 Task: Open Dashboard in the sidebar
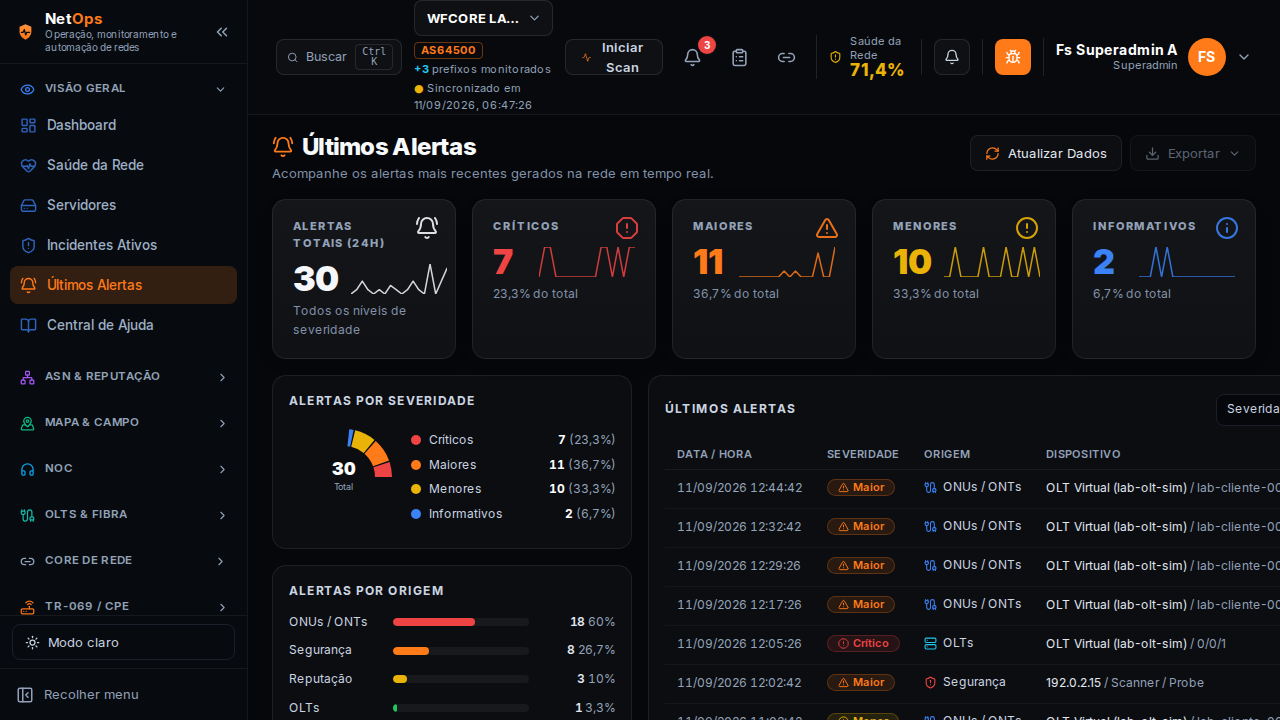pyautogui.click(x=123, y=125)
